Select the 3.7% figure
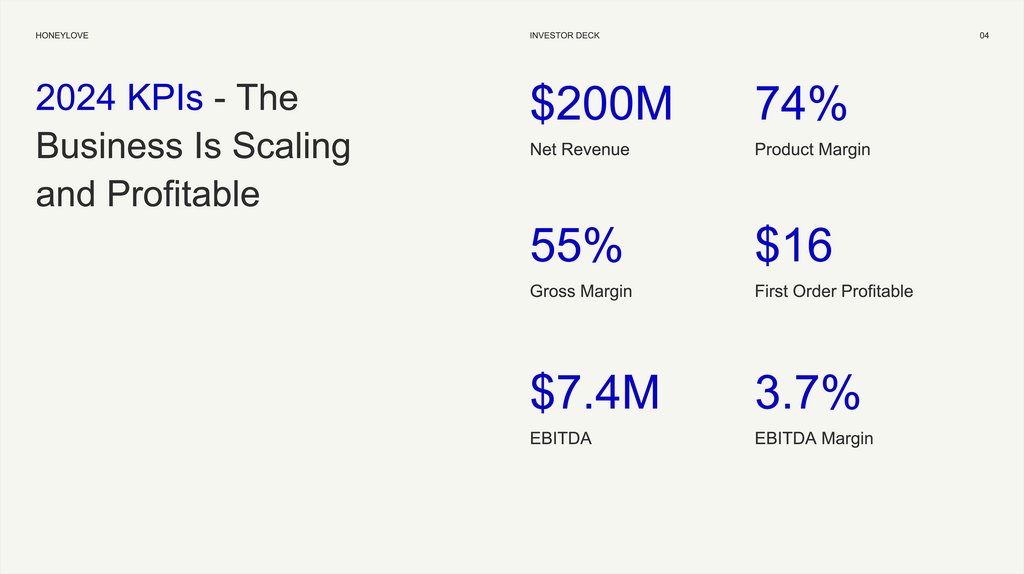 coord(807,393)
